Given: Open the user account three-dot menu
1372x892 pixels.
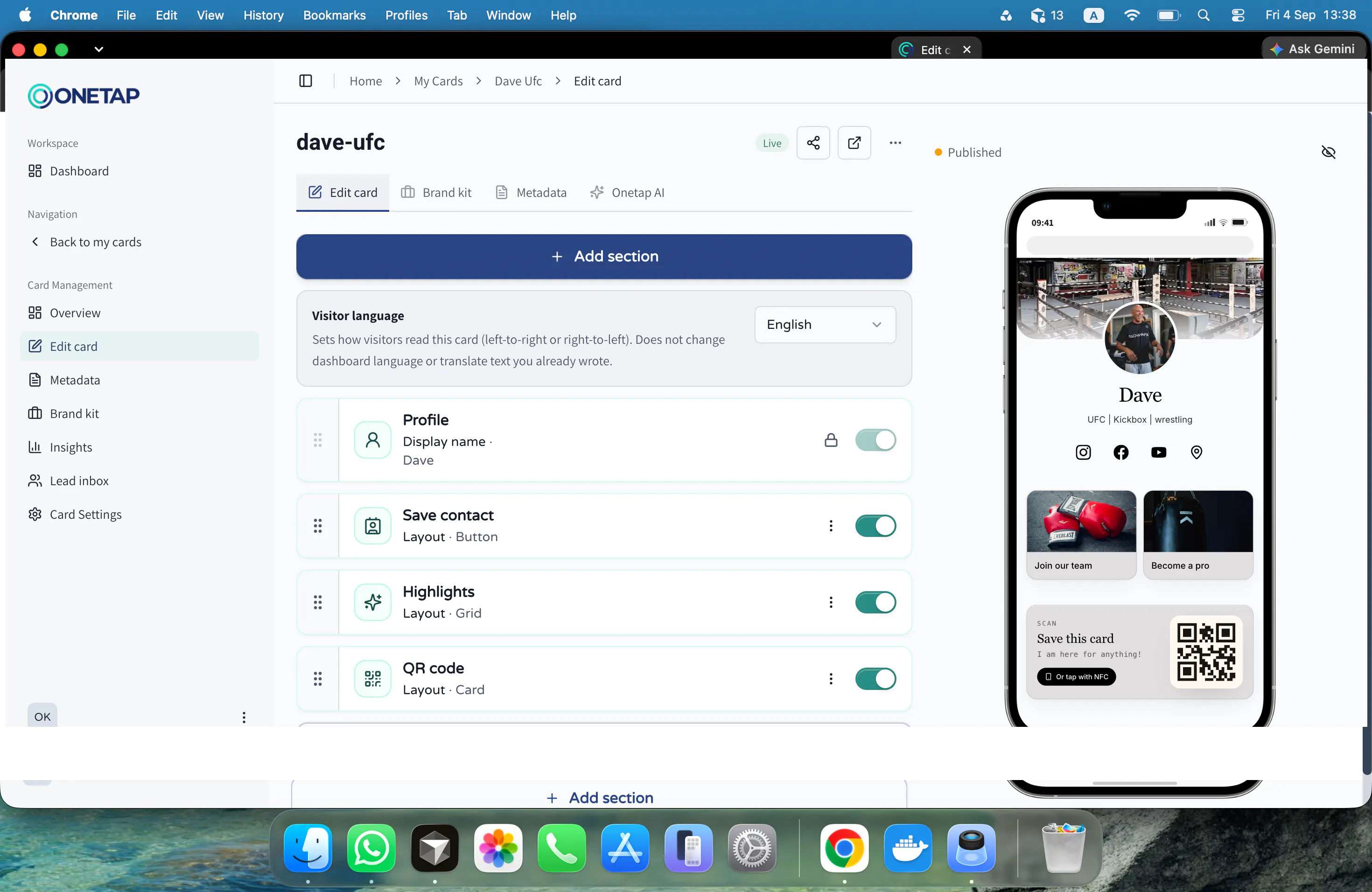Looking at the screenshot, I should [244, 717].
